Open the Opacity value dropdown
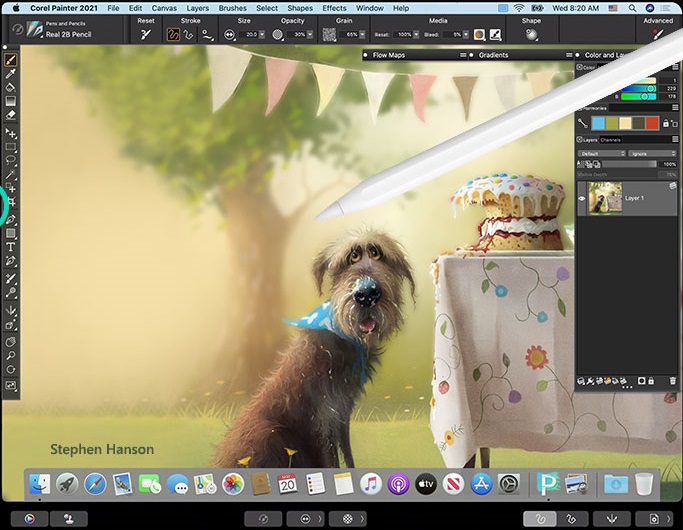Screen dimensions: 683x530 tap(310, 34)
